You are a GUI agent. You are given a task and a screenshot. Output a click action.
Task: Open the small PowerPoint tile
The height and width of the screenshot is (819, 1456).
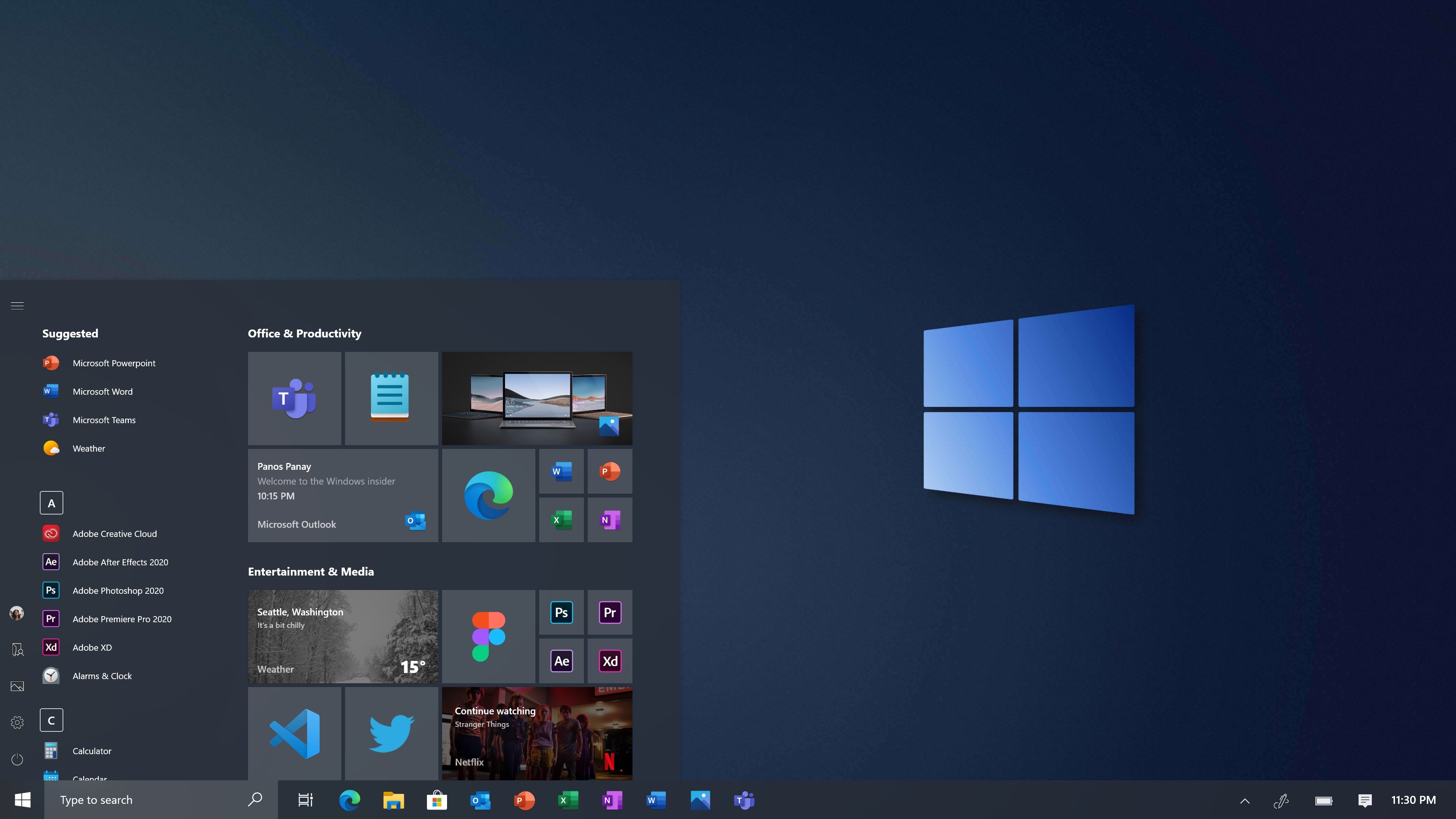click(x=610, y=471)
